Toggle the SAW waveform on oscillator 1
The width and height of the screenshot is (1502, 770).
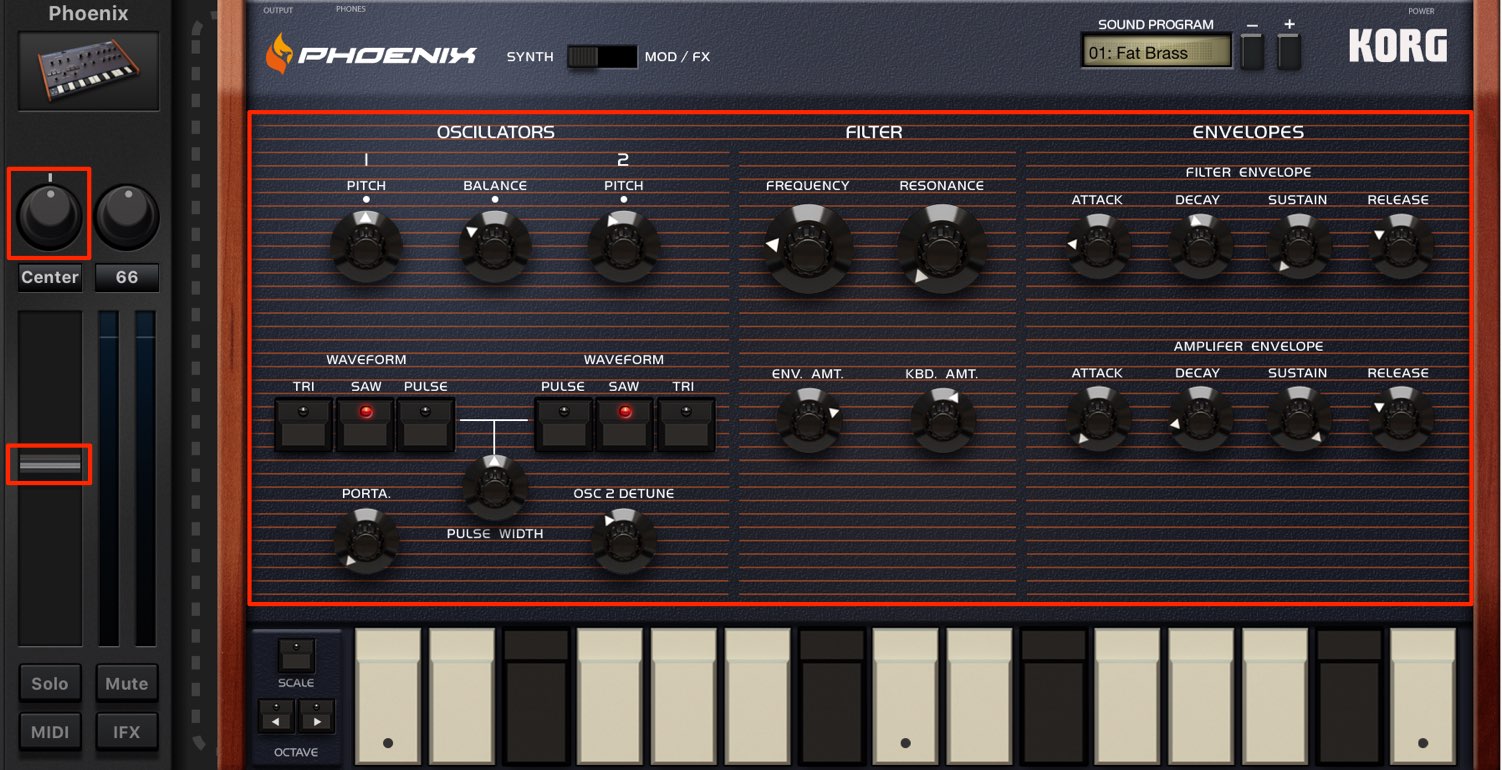coord(365,424)
